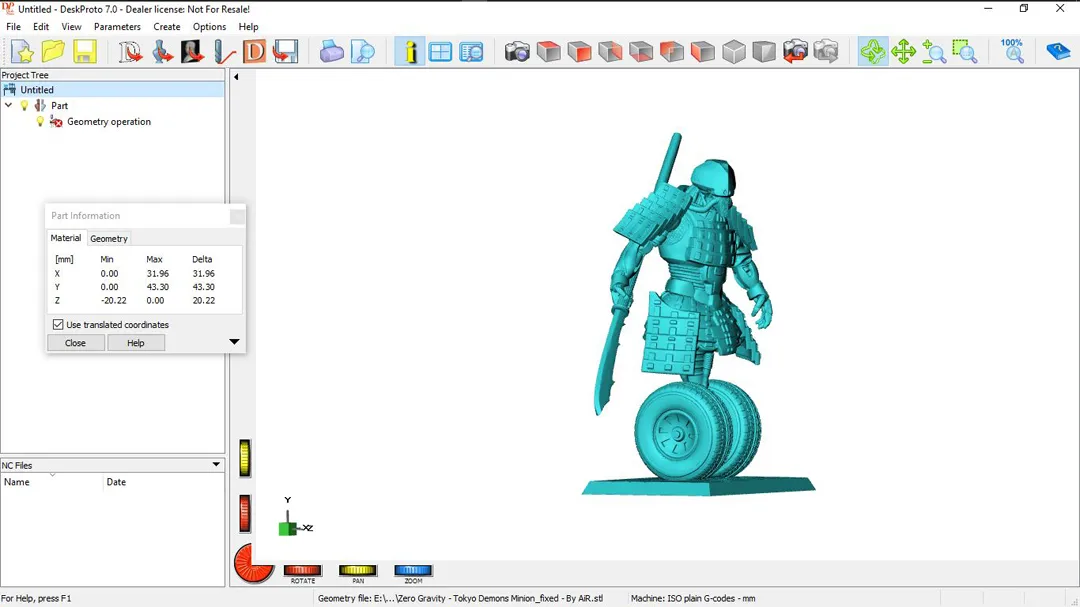
Task: Open the Options menu
Action: 209,27
